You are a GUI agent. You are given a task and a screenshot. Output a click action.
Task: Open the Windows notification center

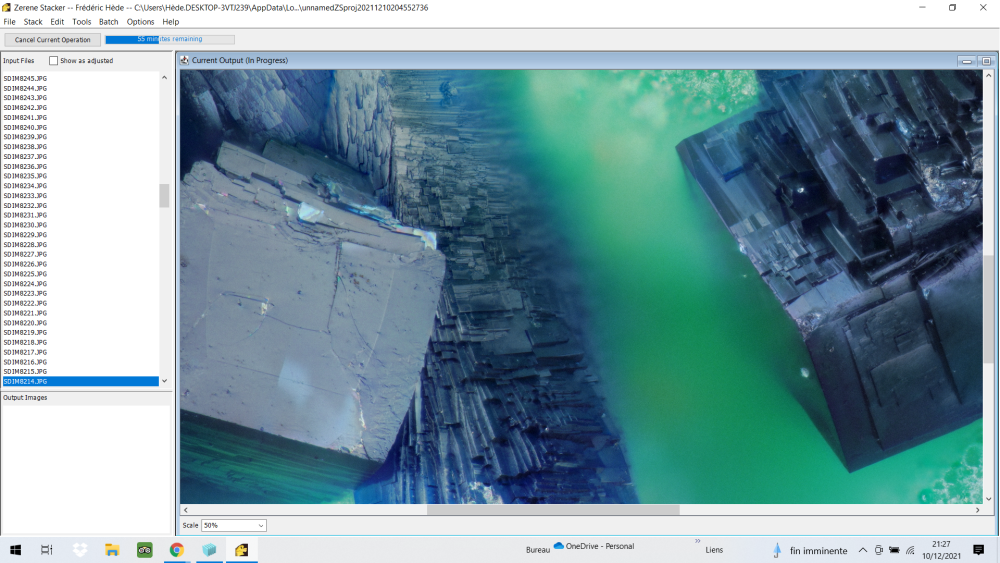[978, 550]
